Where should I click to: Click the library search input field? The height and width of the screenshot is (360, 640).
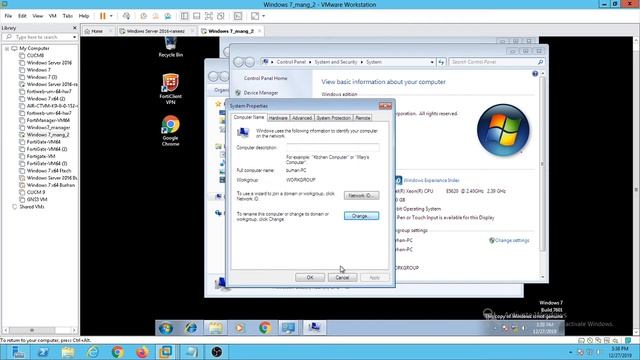39,37
